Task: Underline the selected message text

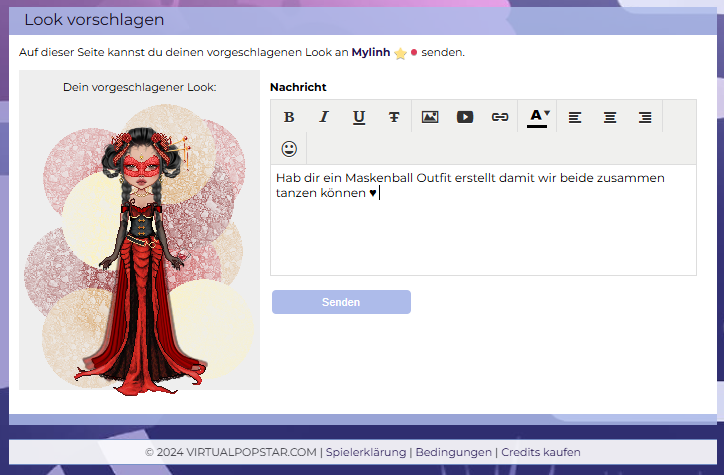Action: (x=359, y=117)
